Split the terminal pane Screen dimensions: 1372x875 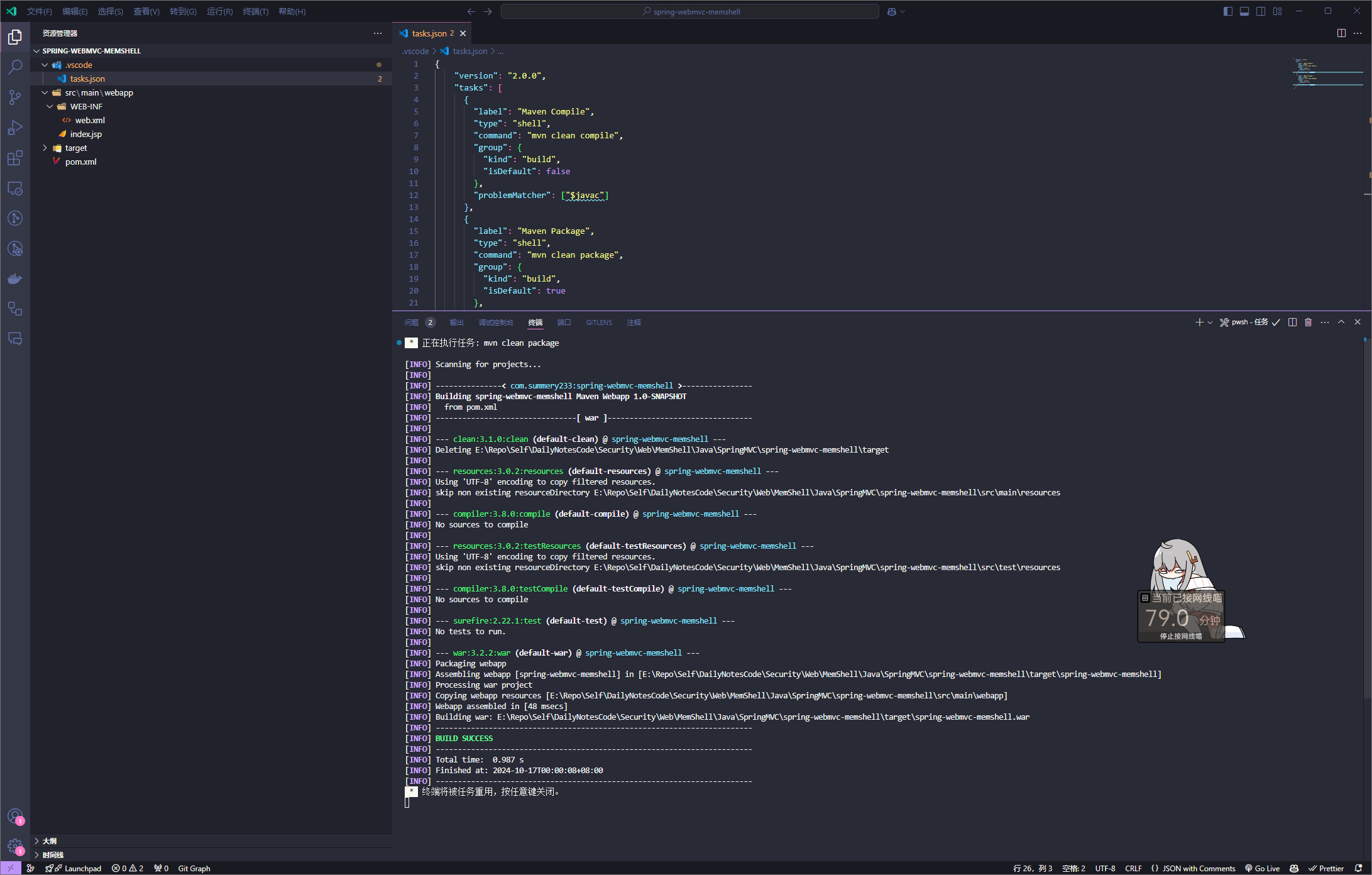pyautogui.click(x=1292, y=322)
